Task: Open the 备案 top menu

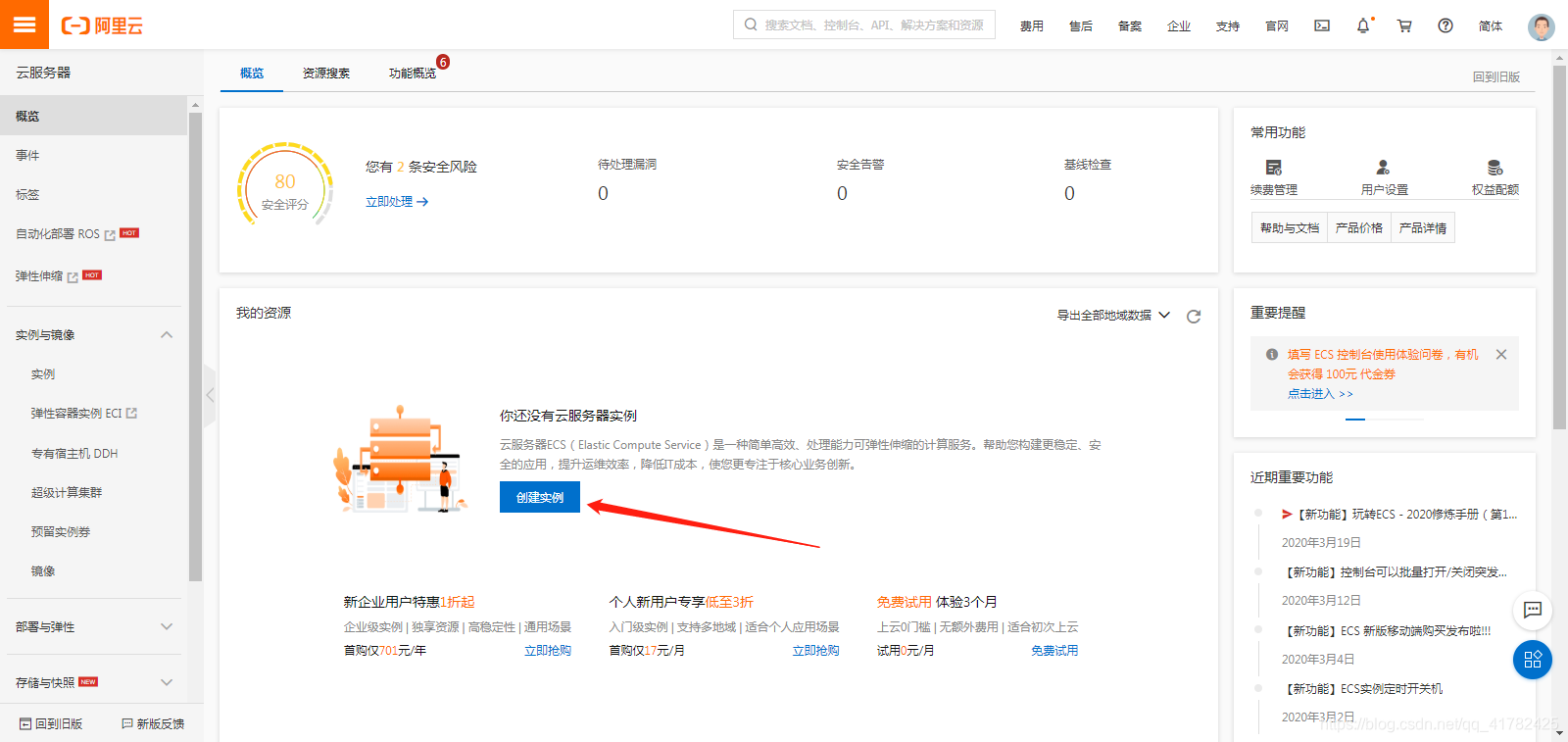Action: [x=1130, y=26]
